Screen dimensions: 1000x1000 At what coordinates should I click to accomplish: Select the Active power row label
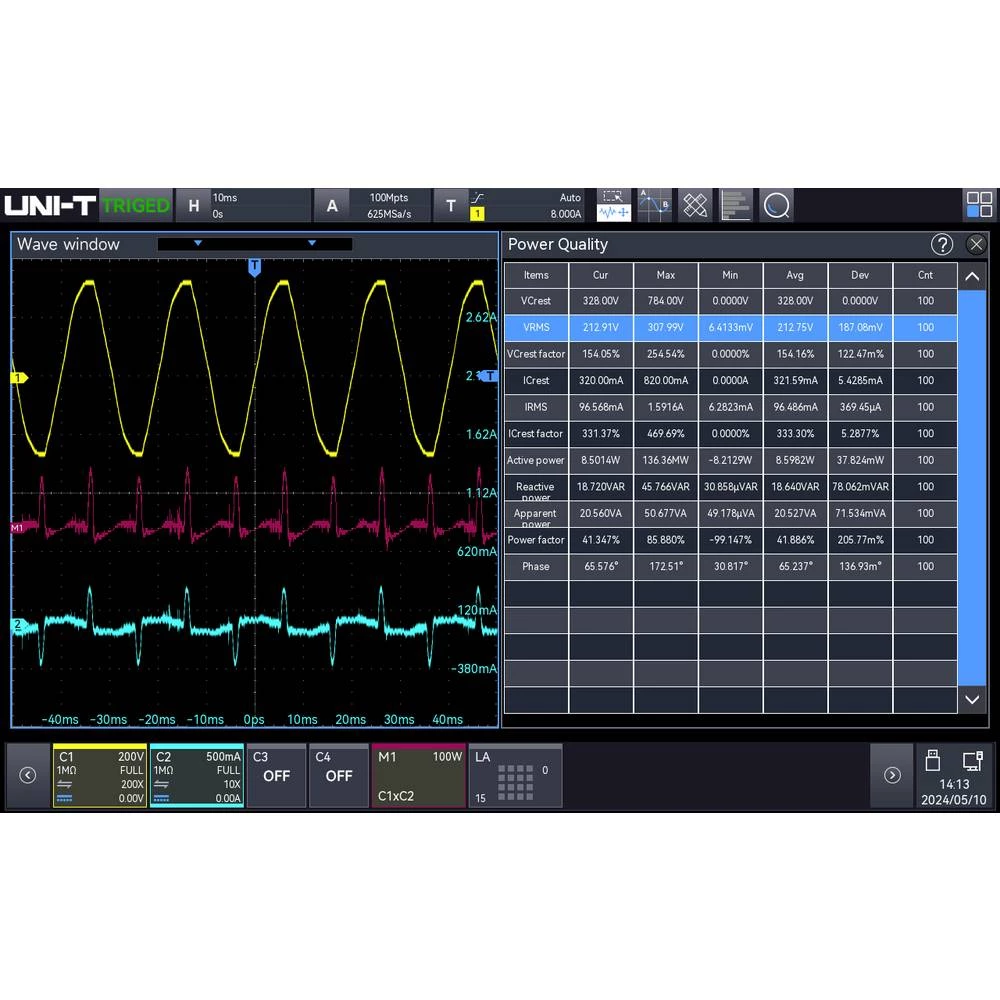[536, 460]
